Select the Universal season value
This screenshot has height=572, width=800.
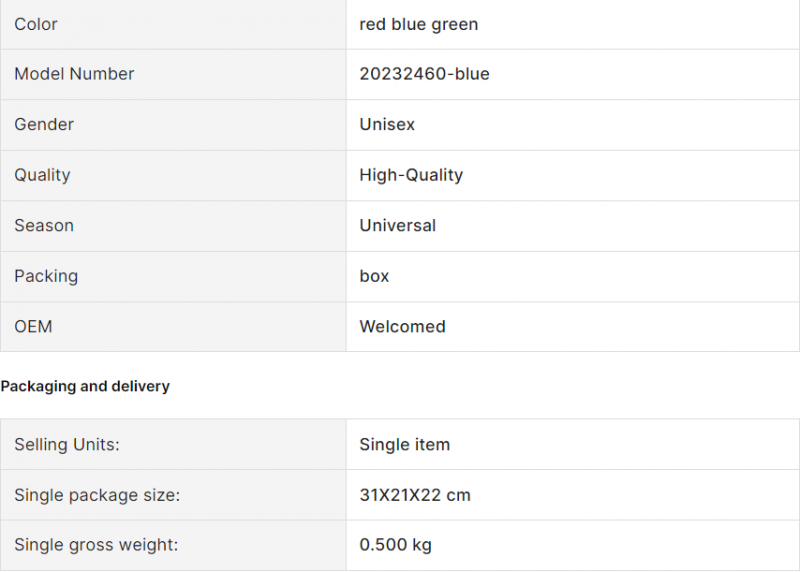(397, 226)
